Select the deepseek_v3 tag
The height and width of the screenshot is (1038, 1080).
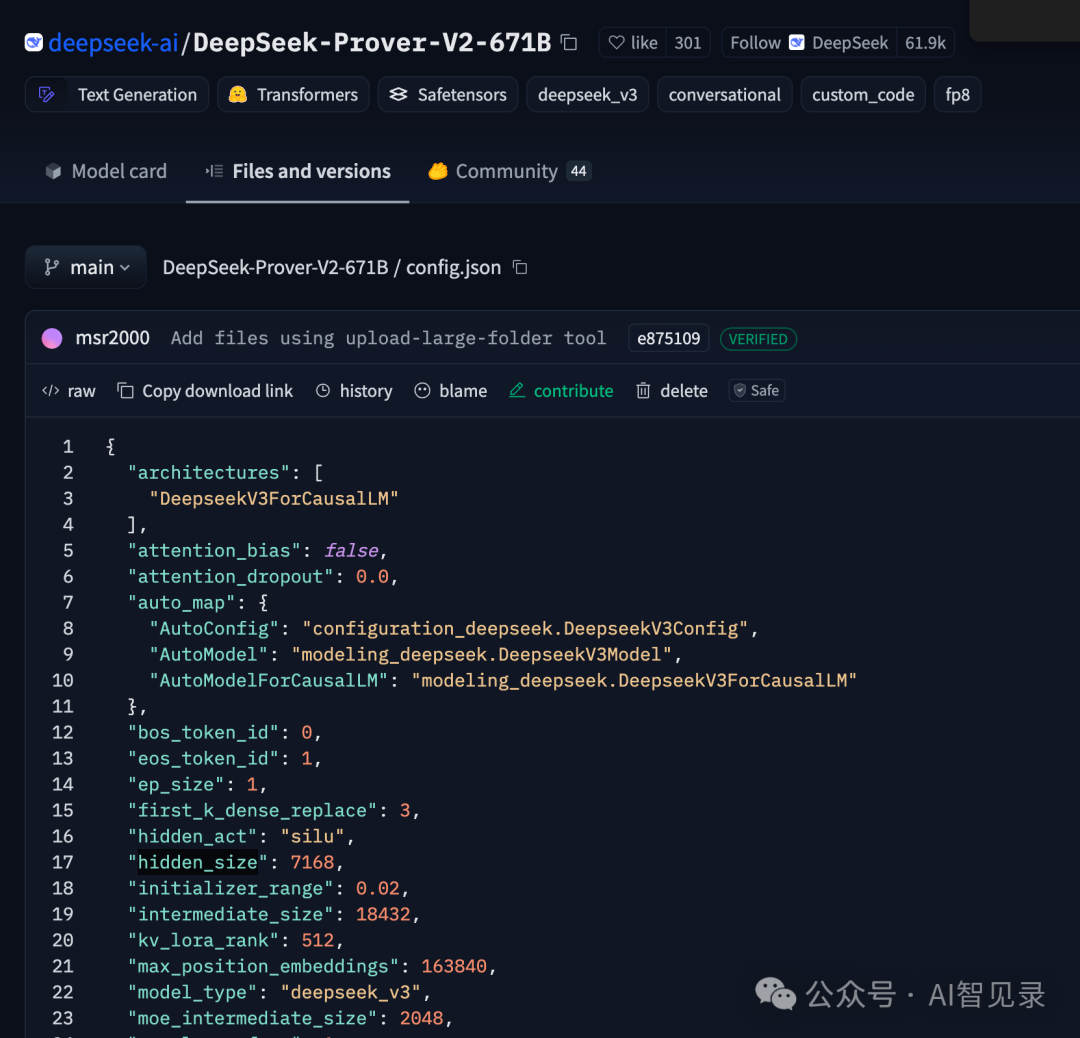(x=588, y=94)
